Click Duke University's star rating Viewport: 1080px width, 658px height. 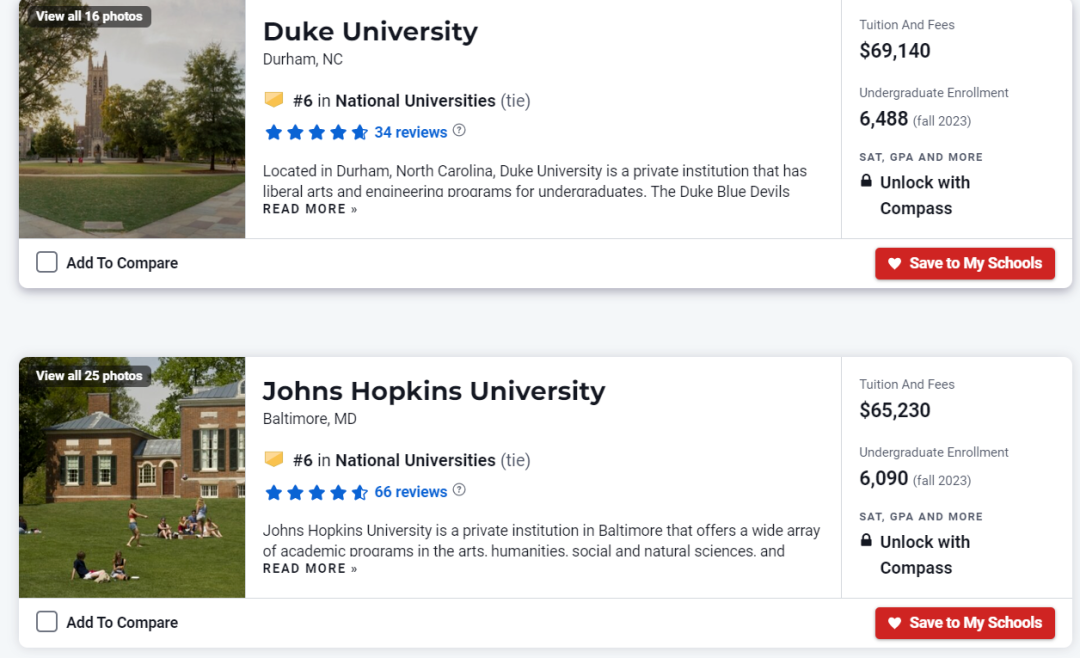tap(316, 132)
